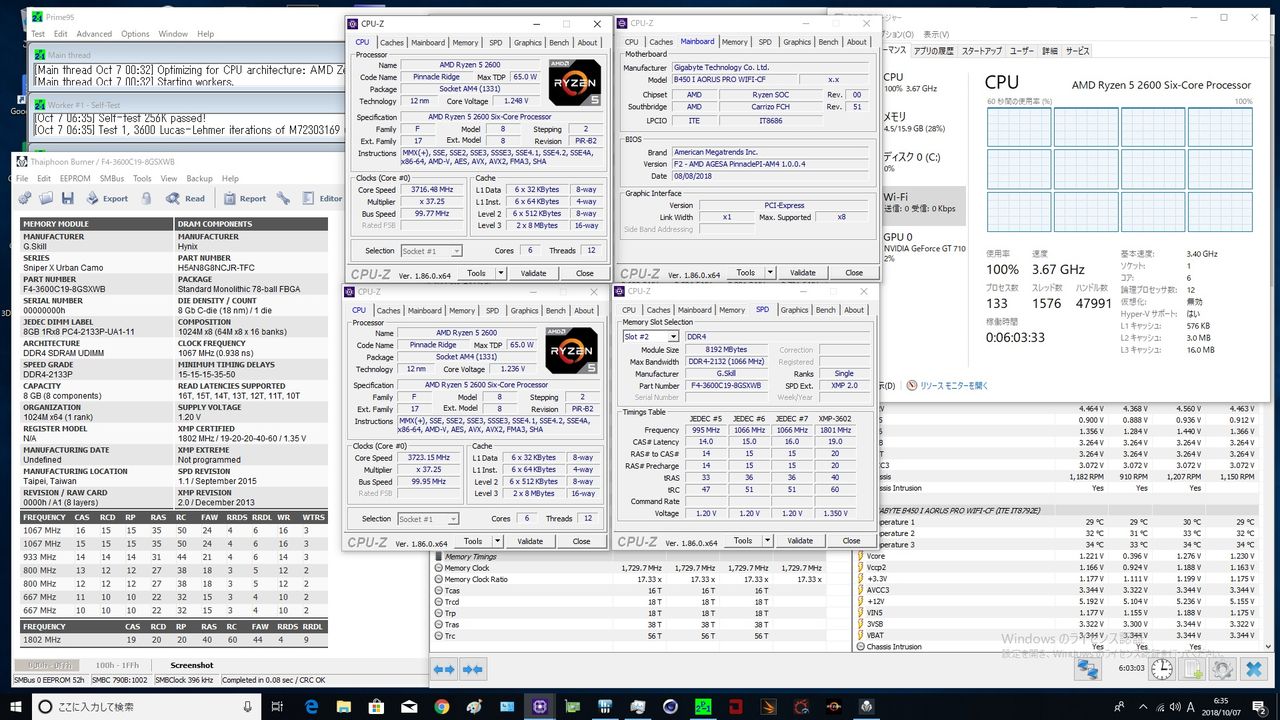1280x720 pixels.
Task: Open the Backup menu in Thaiphoon Burner
Action: click(199, 178)
